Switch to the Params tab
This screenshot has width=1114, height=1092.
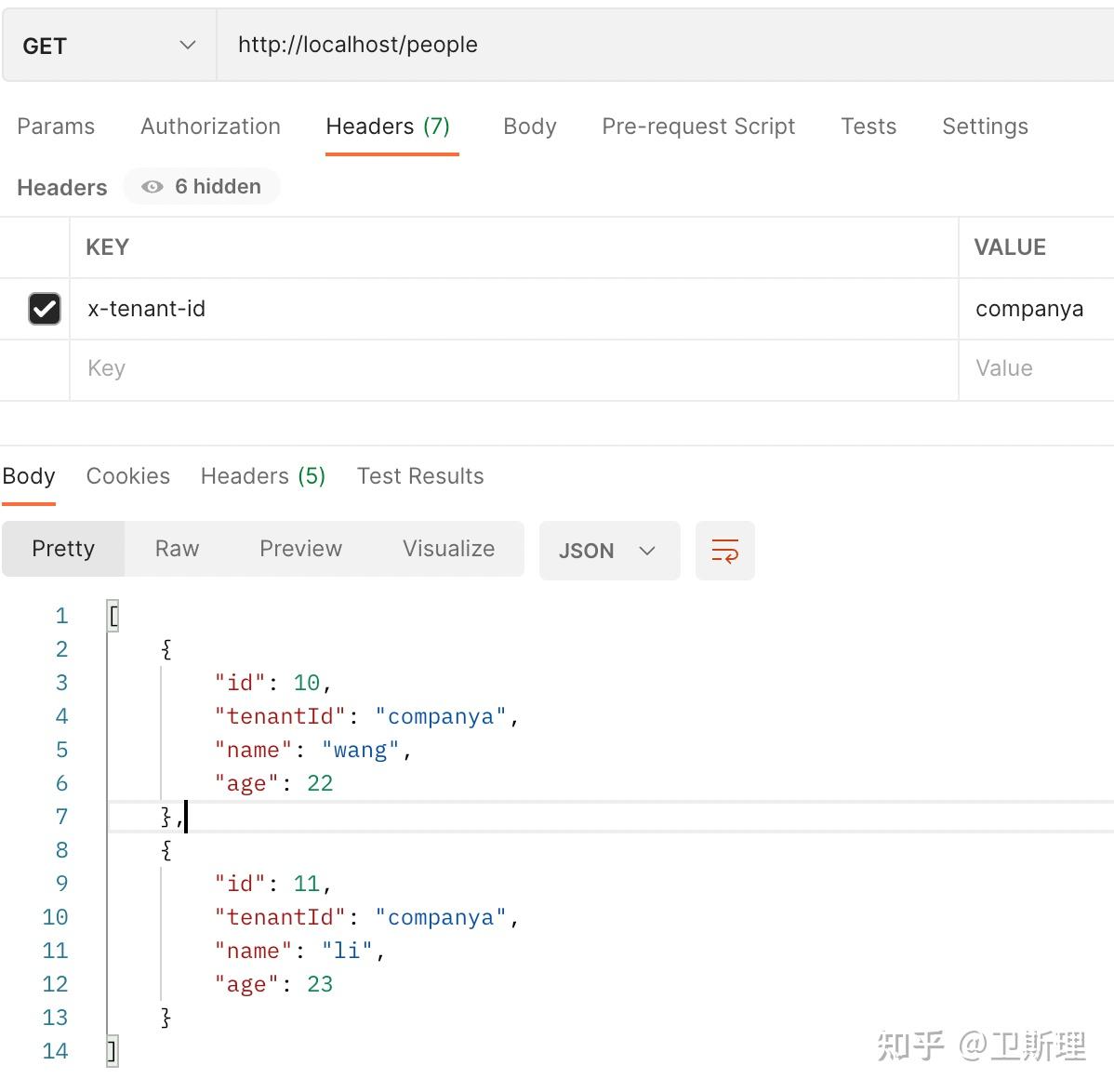[56, 126]
